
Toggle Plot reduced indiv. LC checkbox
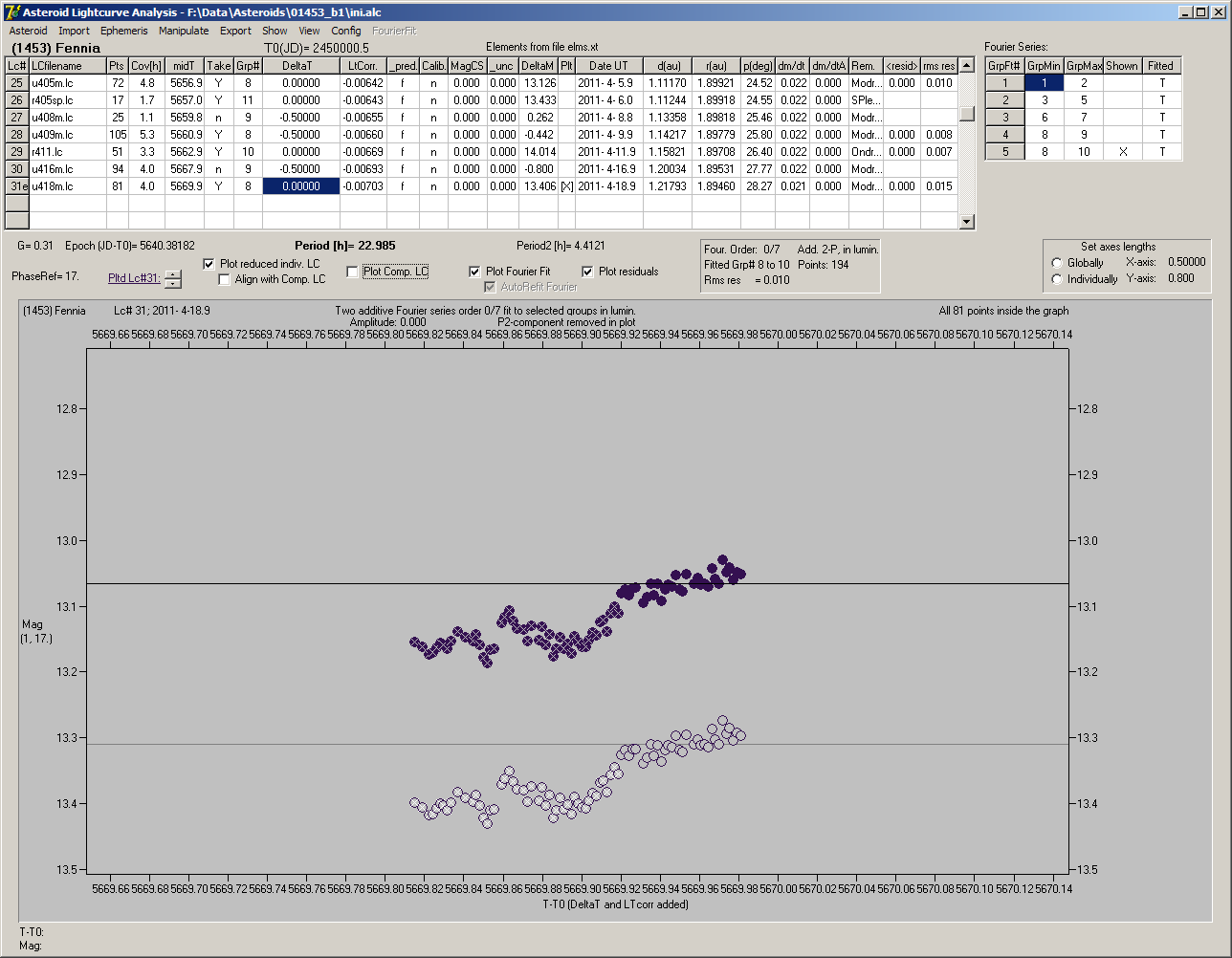click(209, 264)
